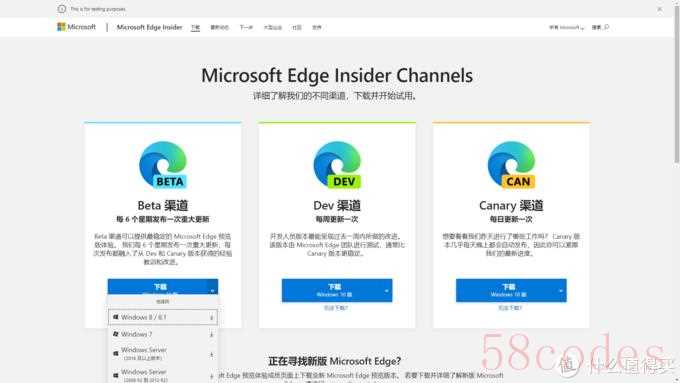The width and height of the screenshot is (680, 383).
Task: Click the "正在寻找新版 Microsoft Edge?" heading
Action: [334, 361]
